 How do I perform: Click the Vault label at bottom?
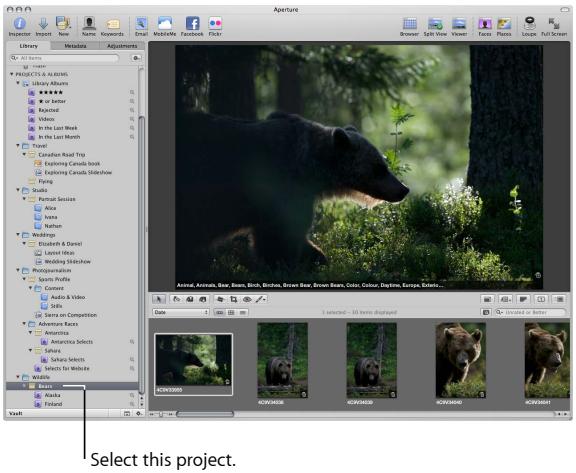click(x=15, y=414)
